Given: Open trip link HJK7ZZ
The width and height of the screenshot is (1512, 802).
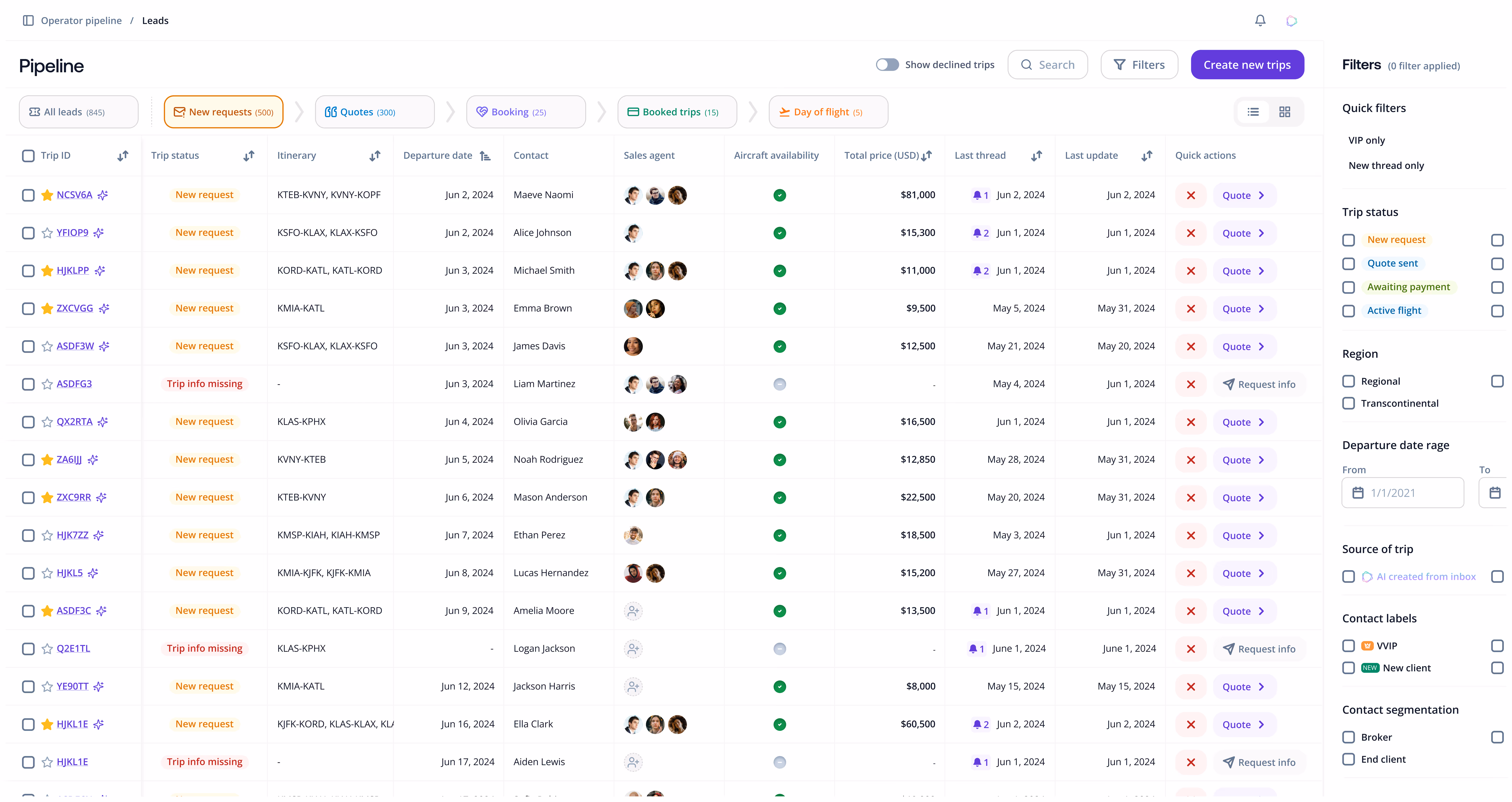Looking at the screenshot, I should click(72, 535).
